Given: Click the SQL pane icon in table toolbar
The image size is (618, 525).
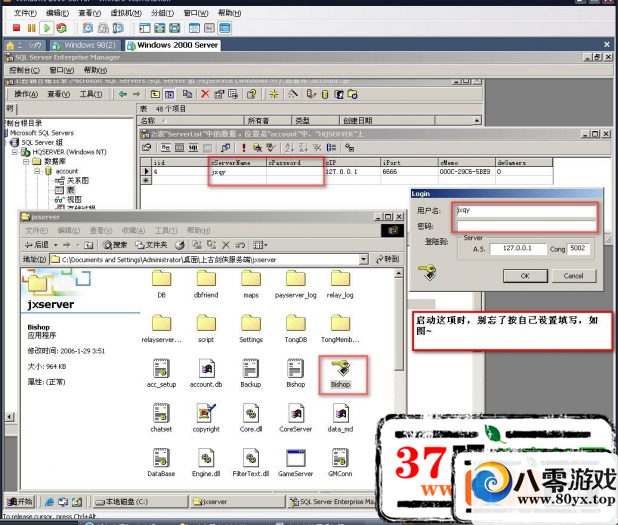Looking at the screenshot, I should (193, 148).
